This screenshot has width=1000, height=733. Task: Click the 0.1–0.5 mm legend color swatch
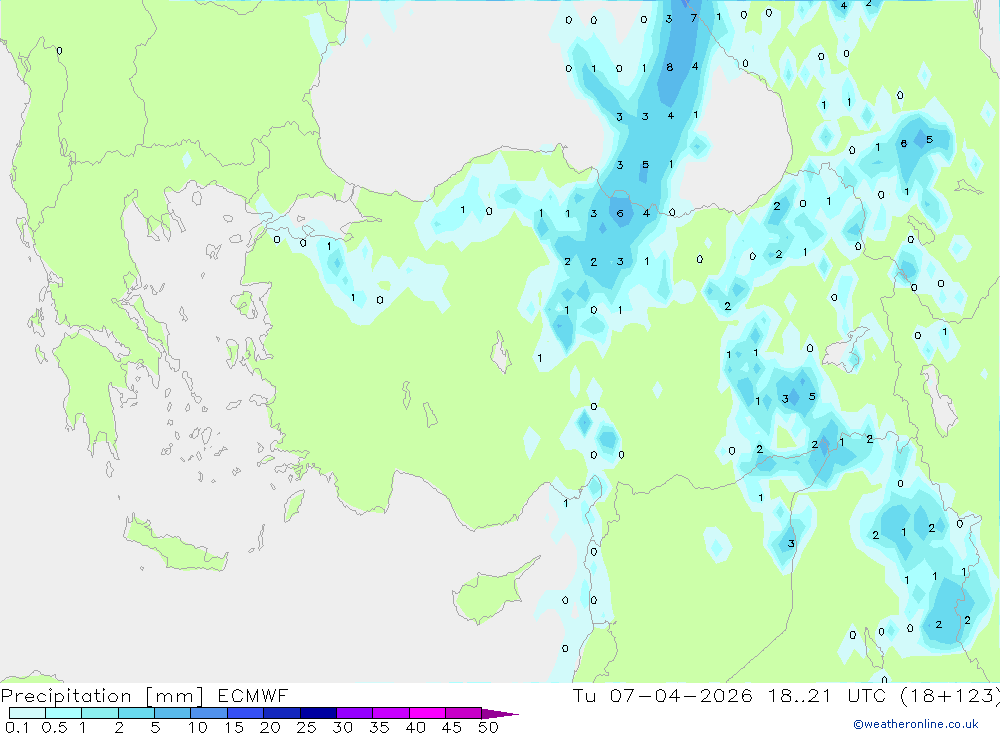[27, 713]
